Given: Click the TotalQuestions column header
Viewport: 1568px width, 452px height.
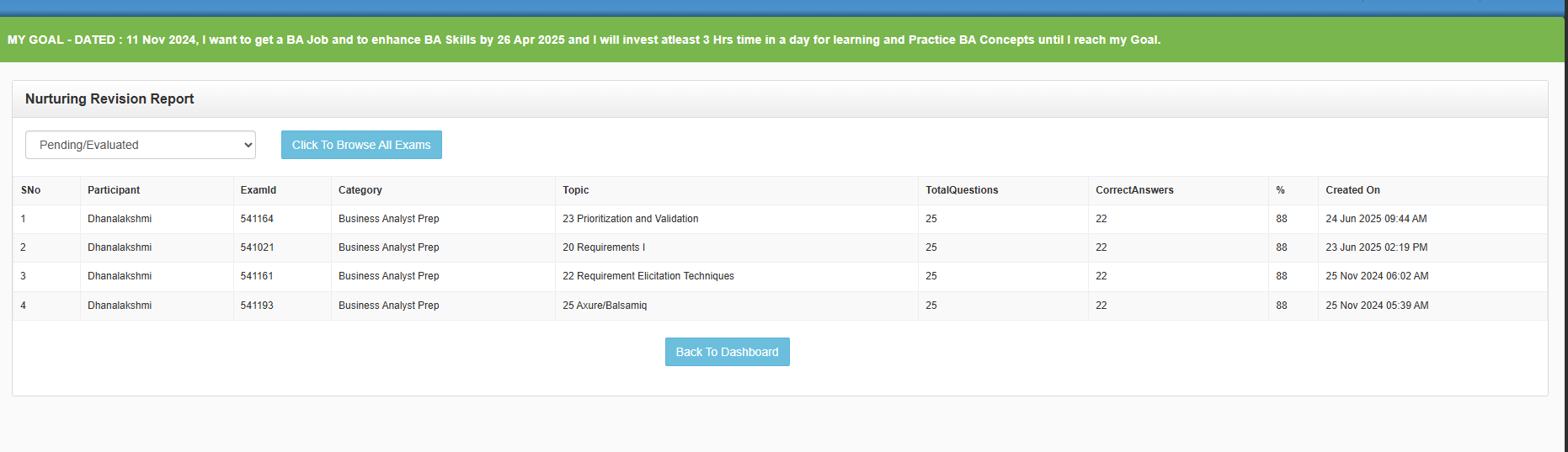Looking at the screenshot, I should point(962,190).
